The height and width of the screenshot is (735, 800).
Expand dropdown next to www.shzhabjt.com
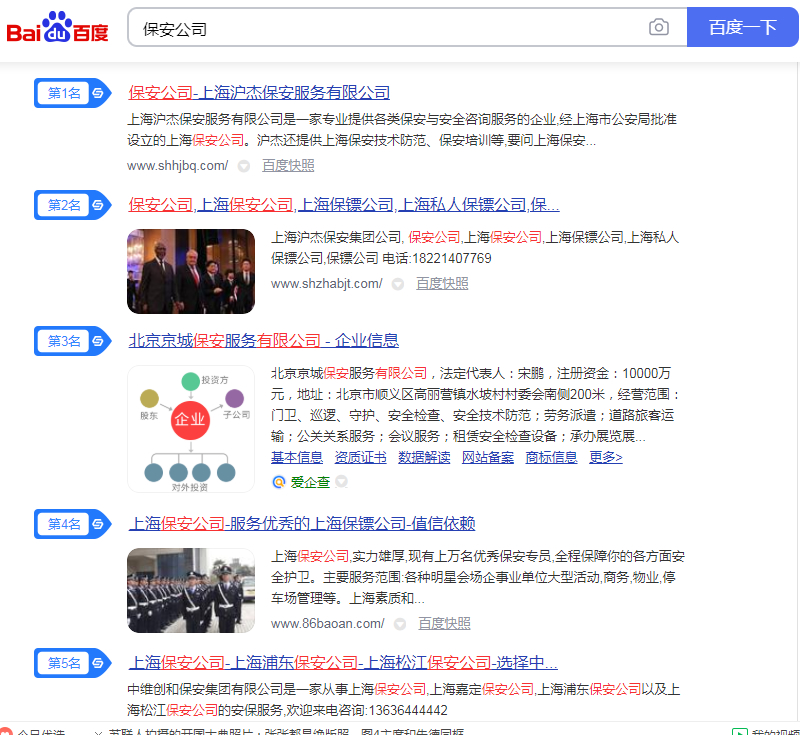[398, 284]
